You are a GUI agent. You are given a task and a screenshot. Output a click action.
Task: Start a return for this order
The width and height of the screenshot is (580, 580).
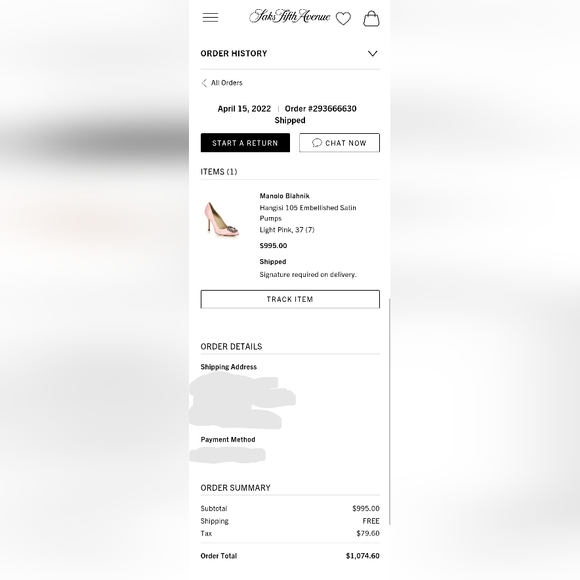point(245,143)
